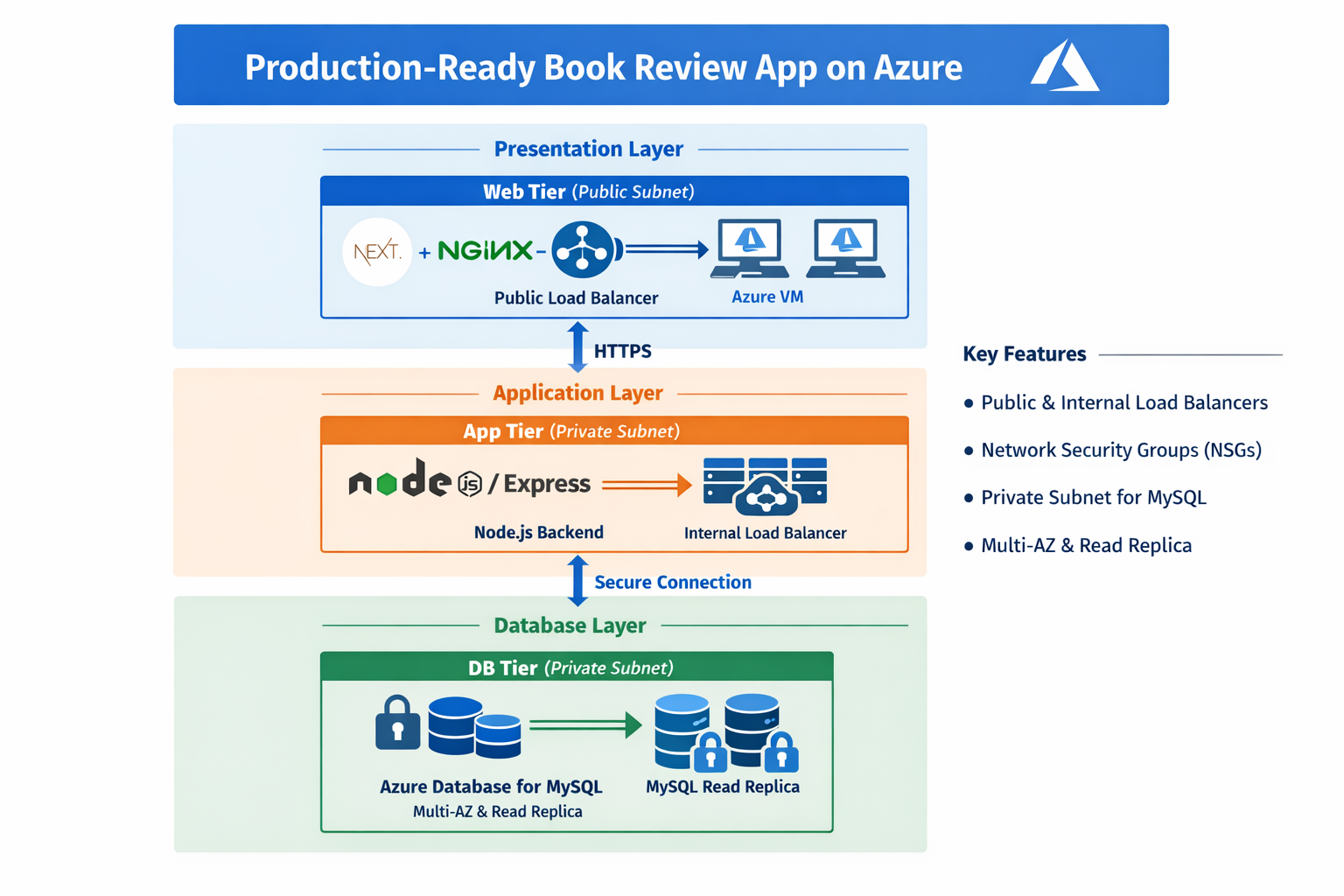Select the Public Load Balancer round icon

click(584, 250)
